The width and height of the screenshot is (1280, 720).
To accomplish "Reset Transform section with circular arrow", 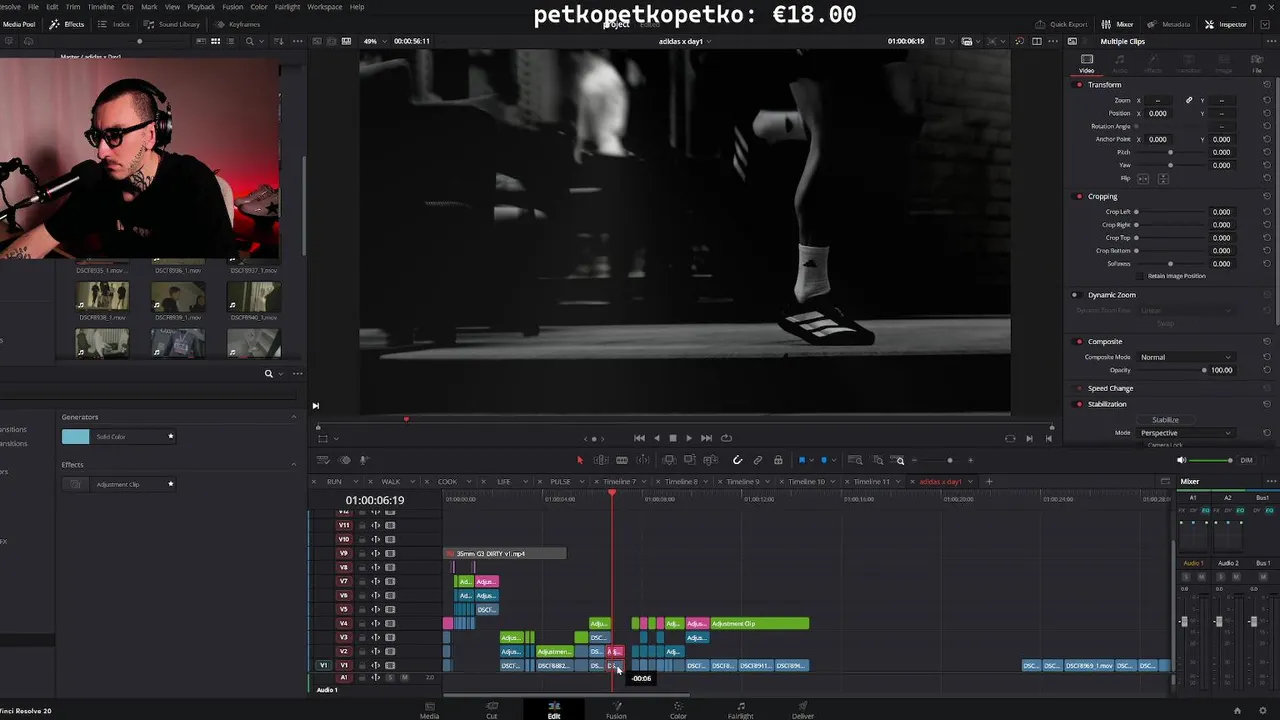I will pos(1267,85).
